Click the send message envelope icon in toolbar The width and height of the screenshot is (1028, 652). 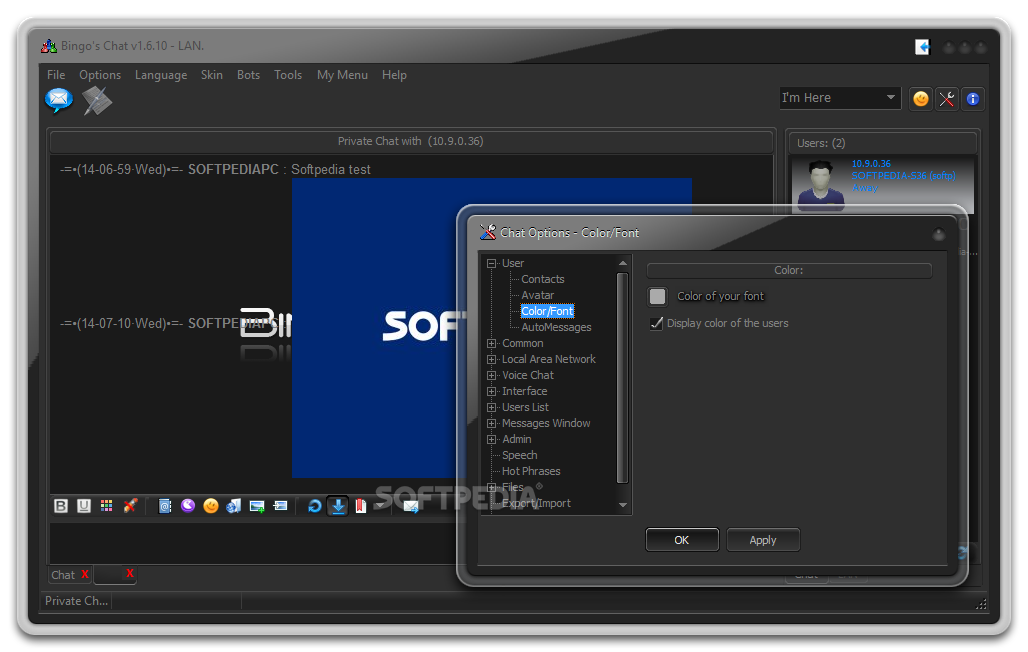click(x=411, y=506)
